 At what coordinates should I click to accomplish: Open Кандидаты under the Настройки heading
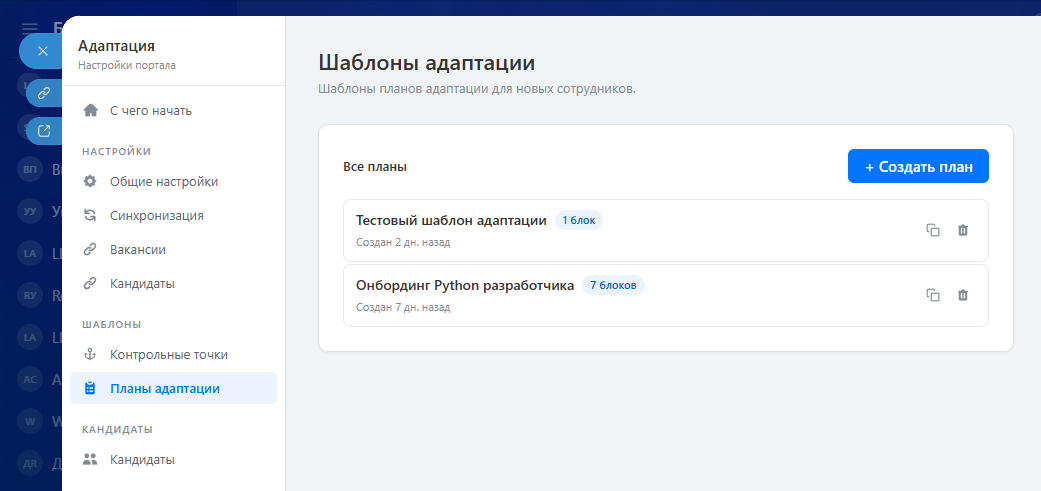[x=142, y=284]
